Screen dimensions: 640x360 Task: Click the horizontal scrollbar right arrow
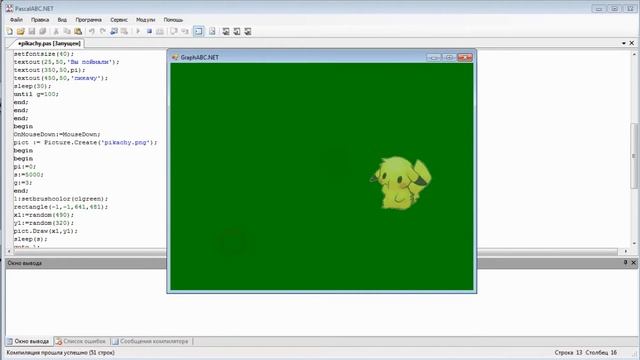click(626, 251)
